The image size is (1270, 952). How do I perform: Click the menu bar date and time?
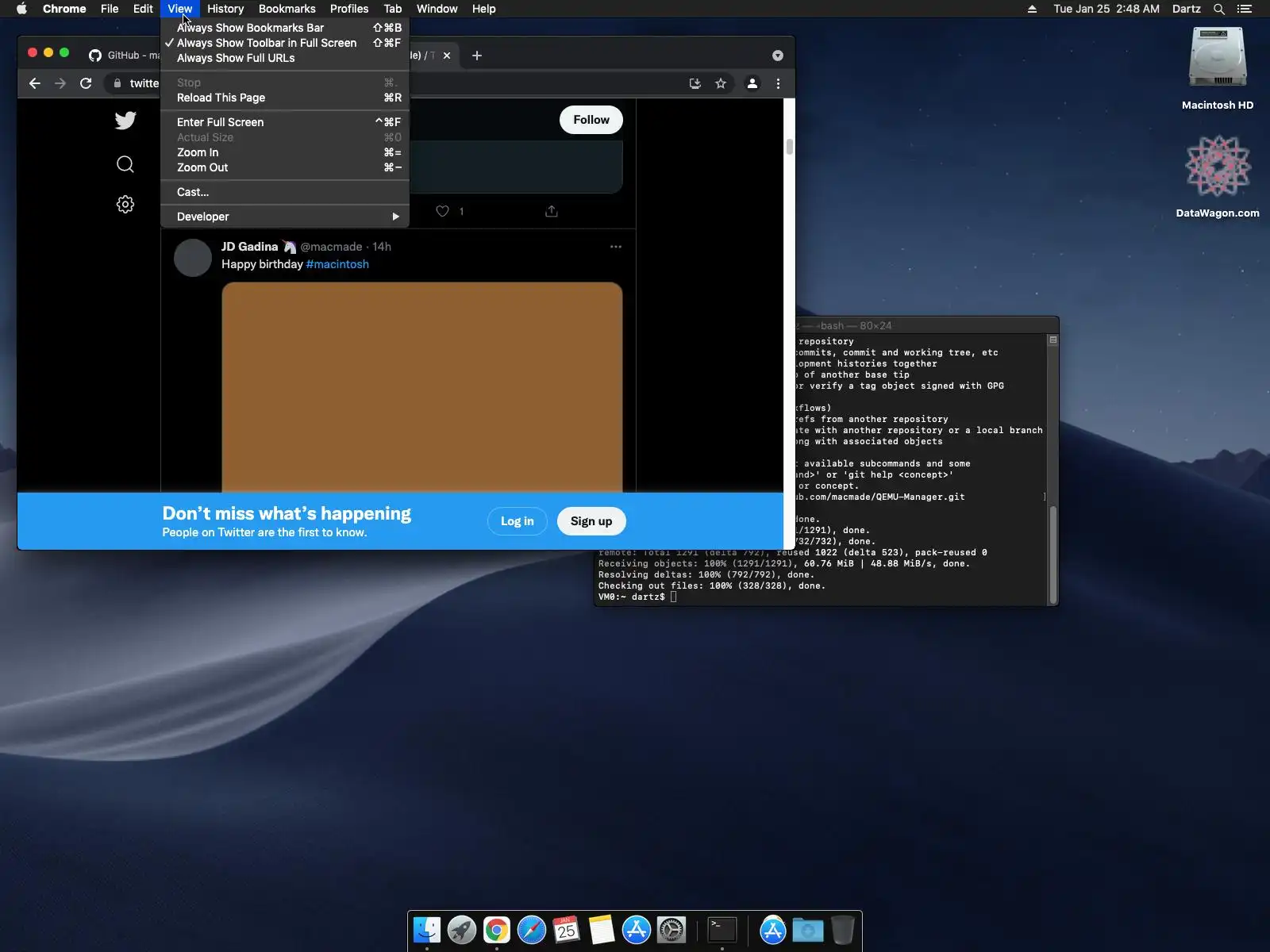1106,9
